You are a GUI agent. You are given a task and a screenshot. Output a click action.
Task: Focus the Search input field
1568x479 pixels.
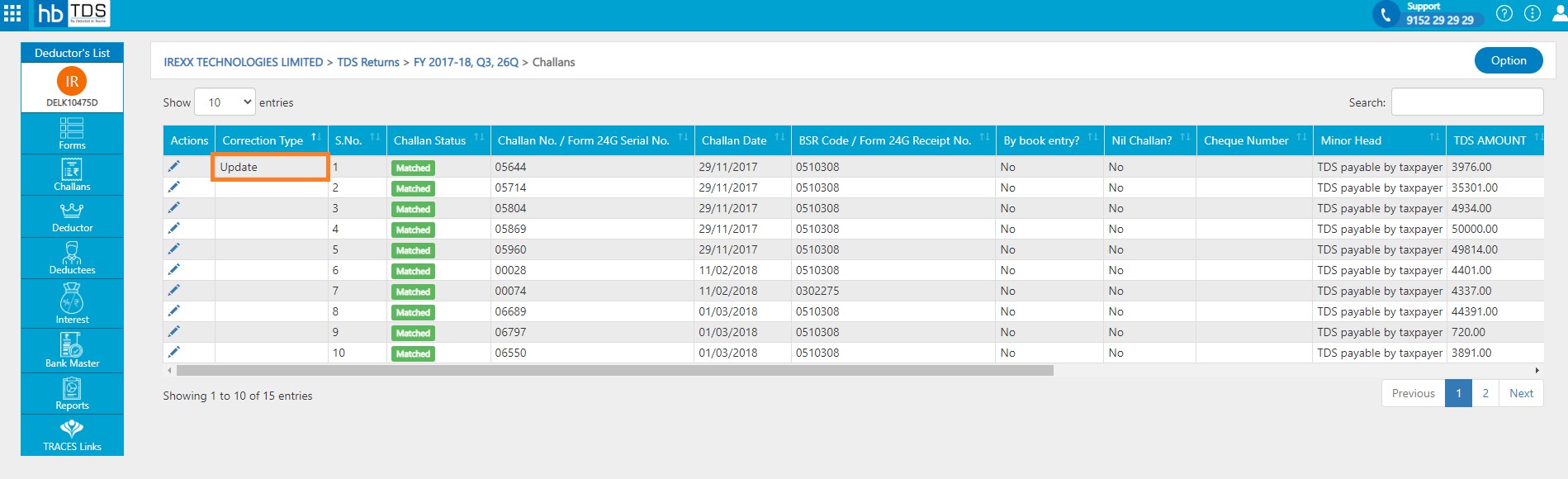tap(1467, 102)
